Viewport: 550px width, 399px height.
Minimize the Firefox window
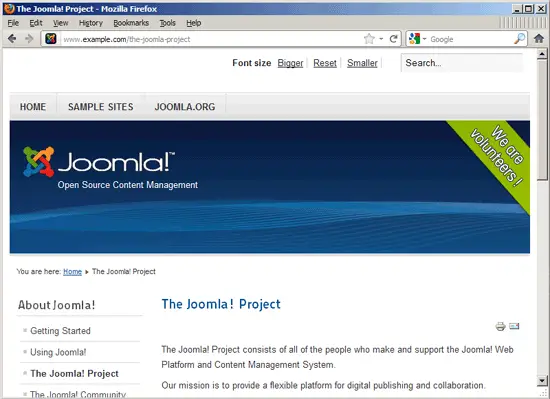click(516, 9)
